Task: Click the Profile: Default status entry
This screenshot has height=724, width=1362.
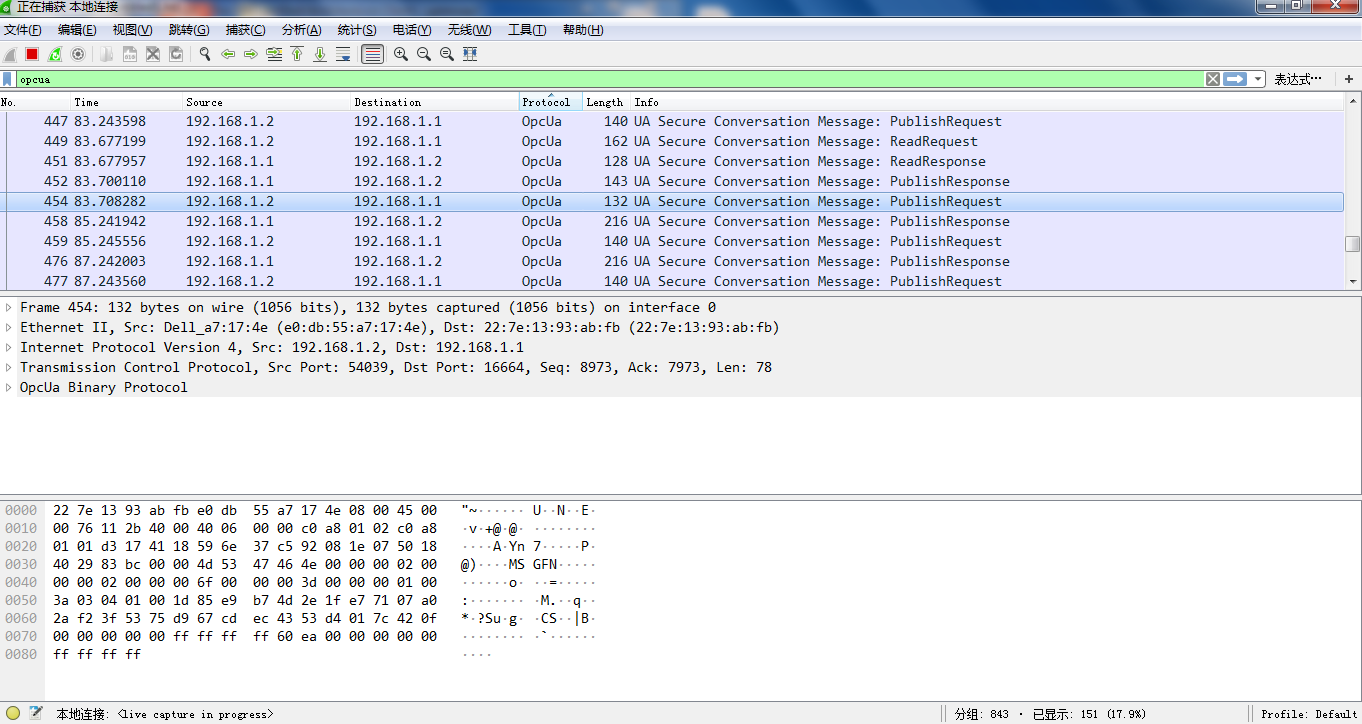Action: point(1309,714)
